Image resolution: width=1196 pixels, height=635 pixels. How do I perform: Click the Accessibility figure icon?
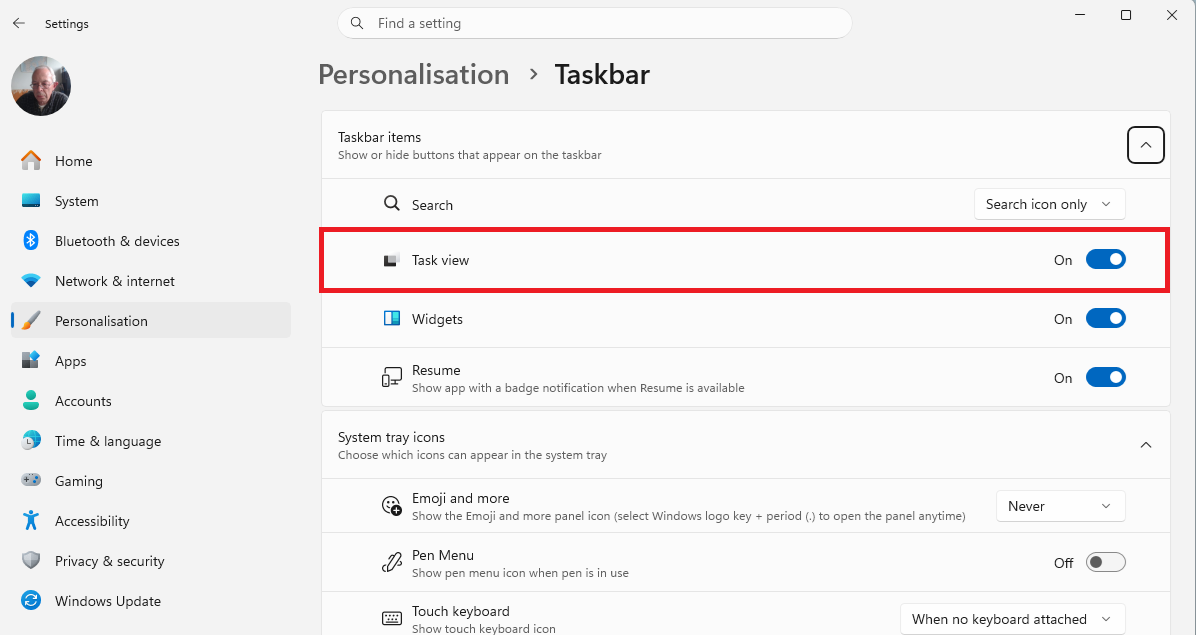click(31, 521)
